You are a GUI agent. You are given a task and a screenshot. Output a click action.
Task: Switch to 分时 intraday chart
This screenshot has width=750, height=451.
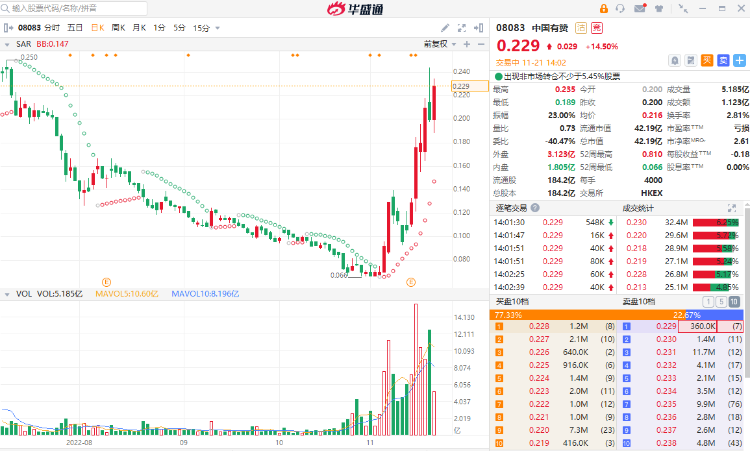[x=52, y=28]
